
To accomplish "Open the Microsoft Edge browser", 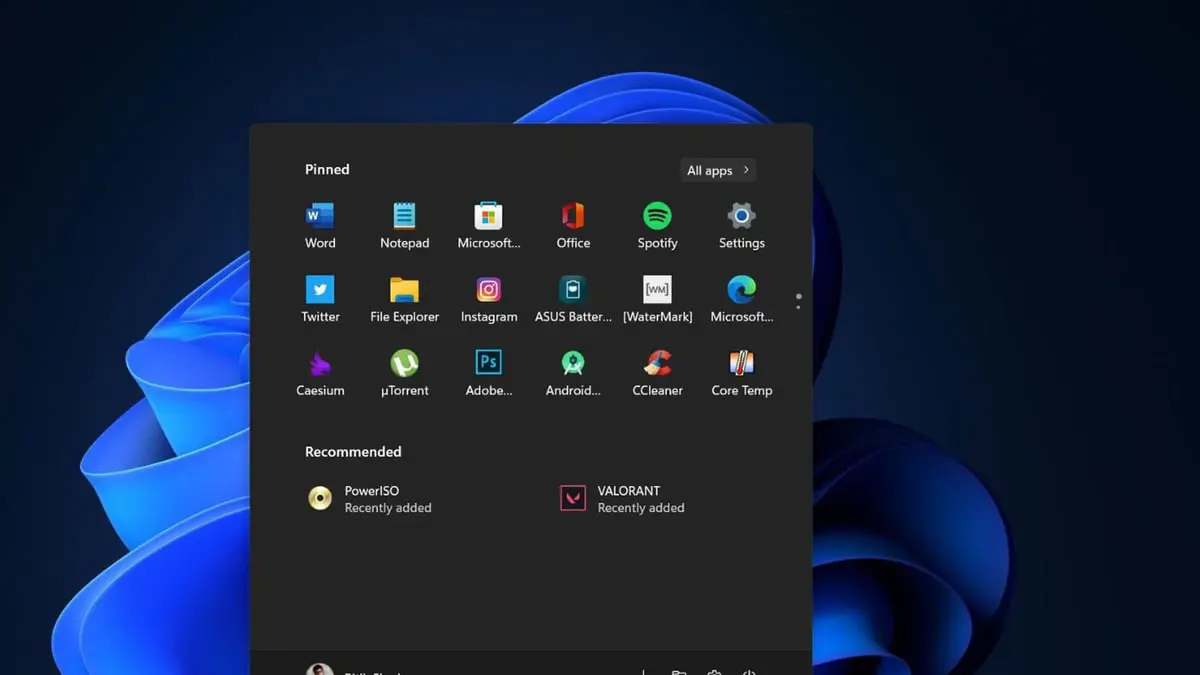I will [741, 290].
